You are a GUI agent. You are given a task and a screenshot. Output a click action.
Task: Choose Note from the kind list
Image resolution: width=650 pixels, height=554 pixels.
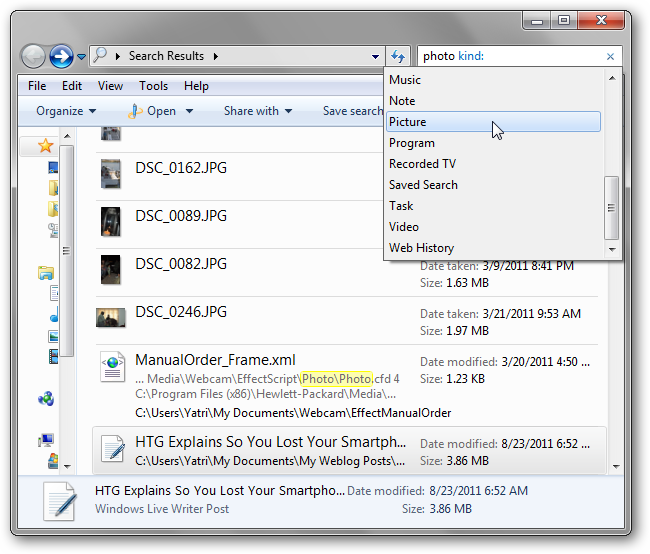[x=493, y=101]
